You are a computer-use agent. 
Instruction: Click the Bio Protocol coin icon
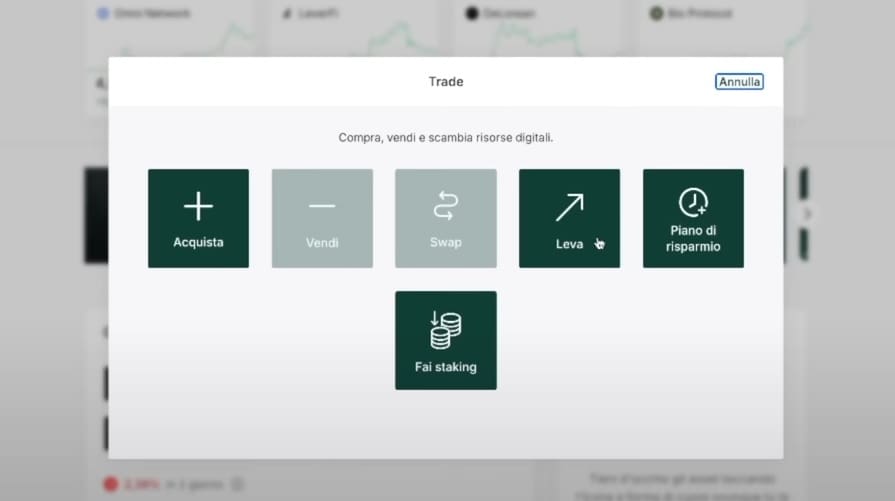656,14
